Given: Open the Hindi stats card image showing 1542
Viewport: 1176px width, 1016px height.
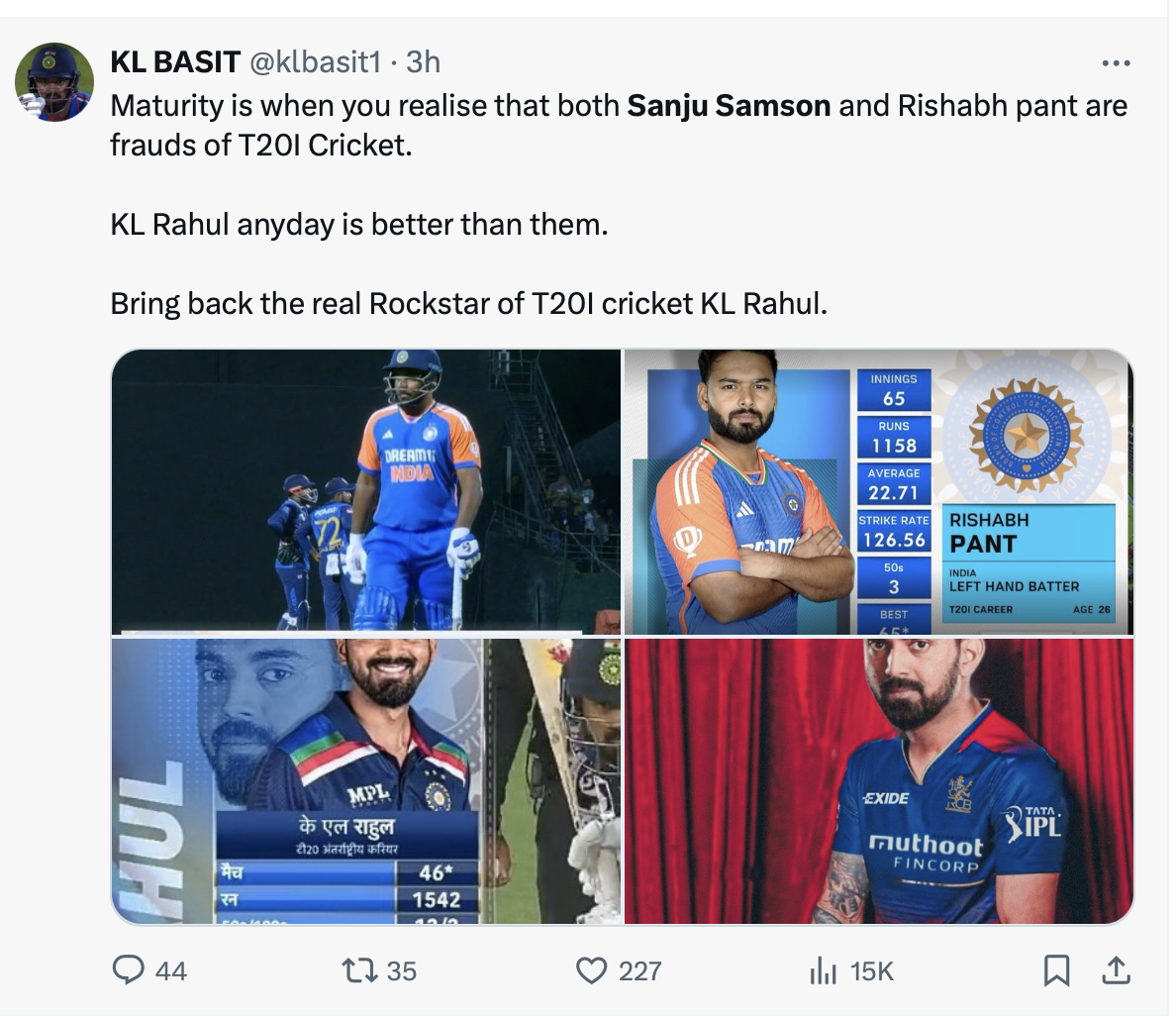Looking at the screenshot, I should pyautogui.click(x=366, y=780).
